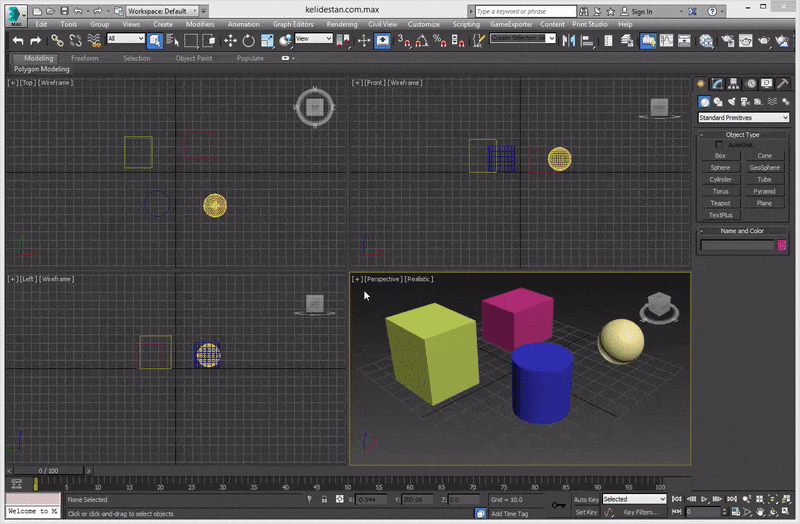Click the time slider handle 0 / 100

48,470
